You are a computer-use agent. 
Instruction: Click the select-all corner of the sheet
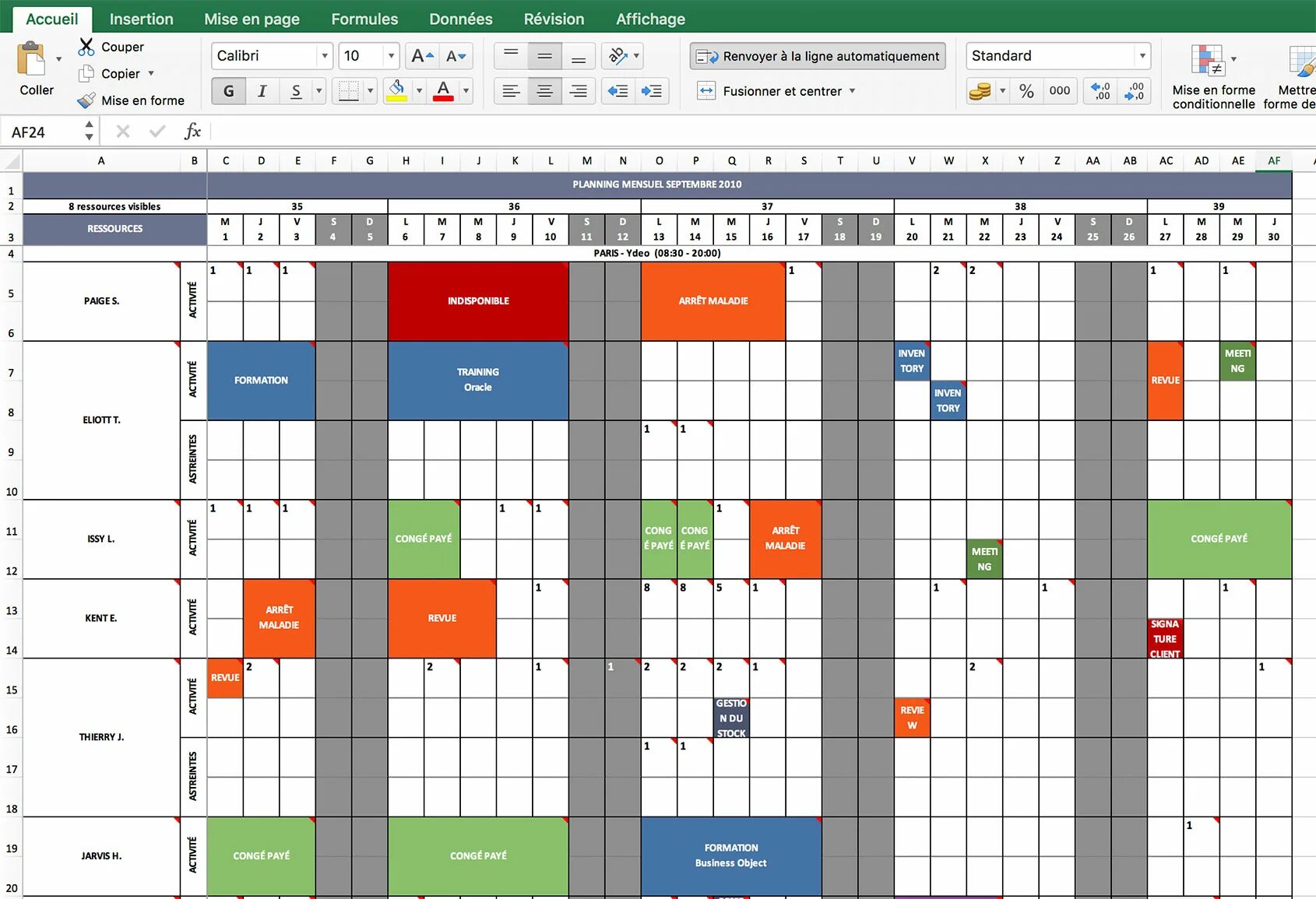(x=12, y=161)
